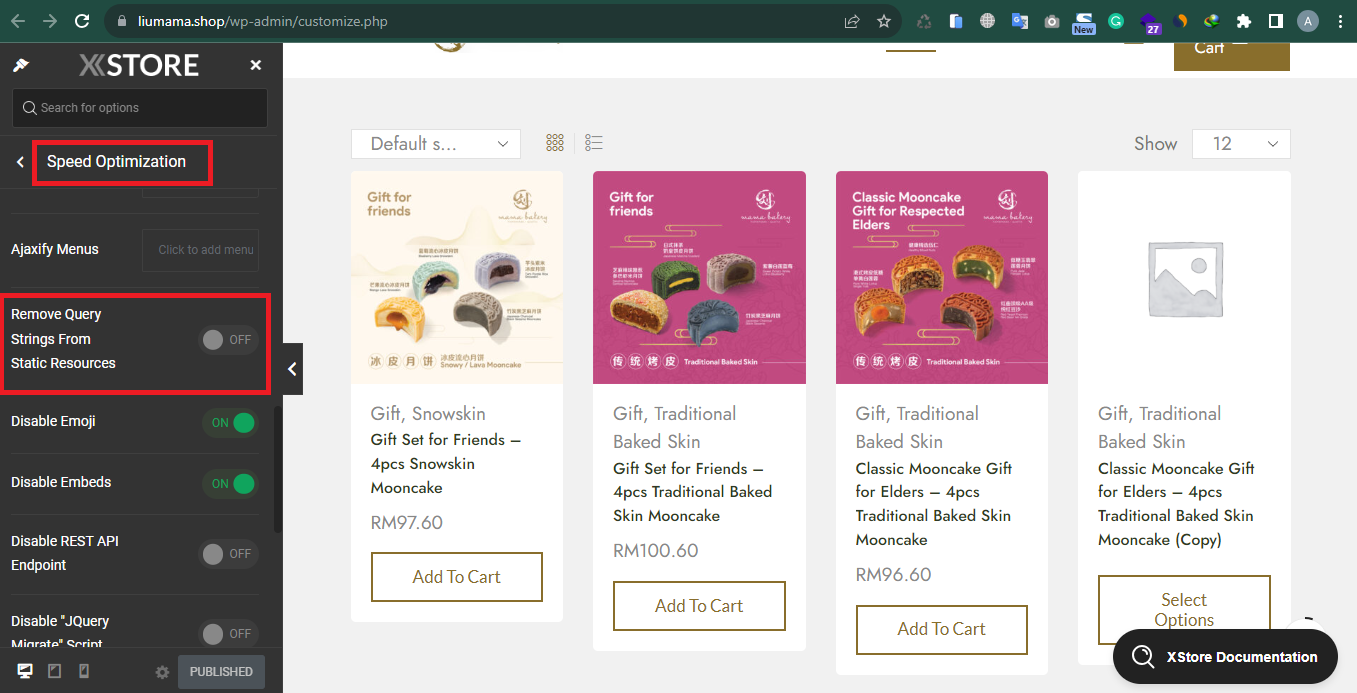Reload the current page

83,21
